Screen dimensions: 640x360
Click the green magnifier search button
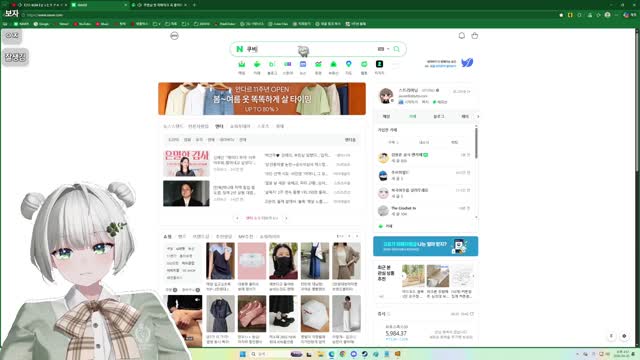[396, 49]
